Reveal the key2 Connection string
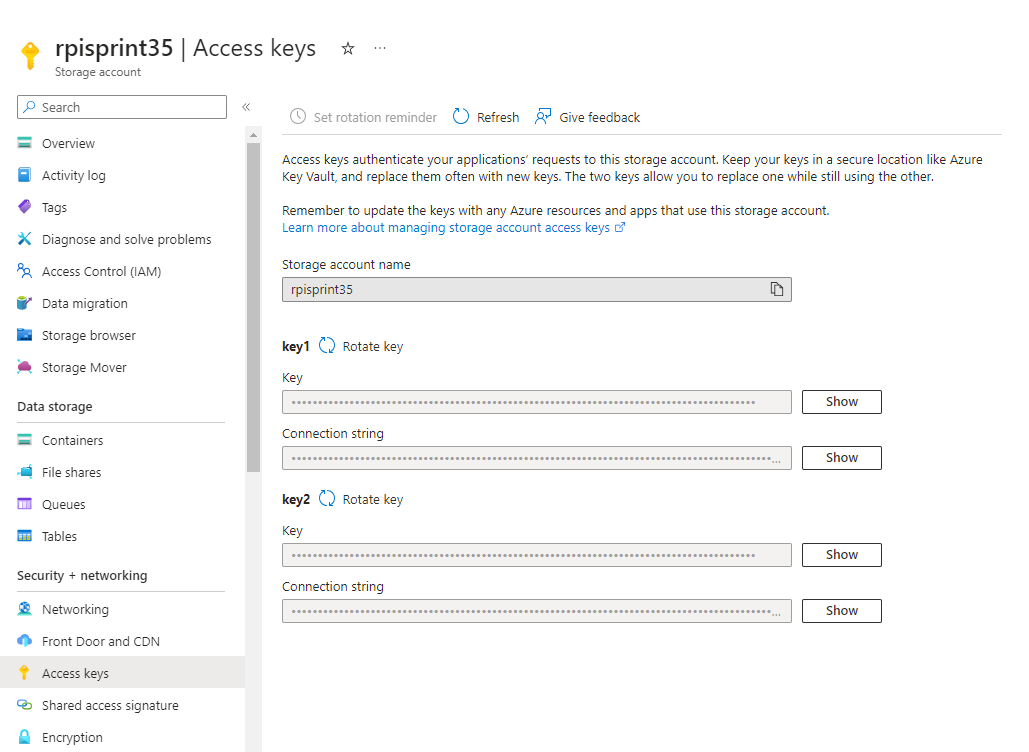 [x=841, y=611]
